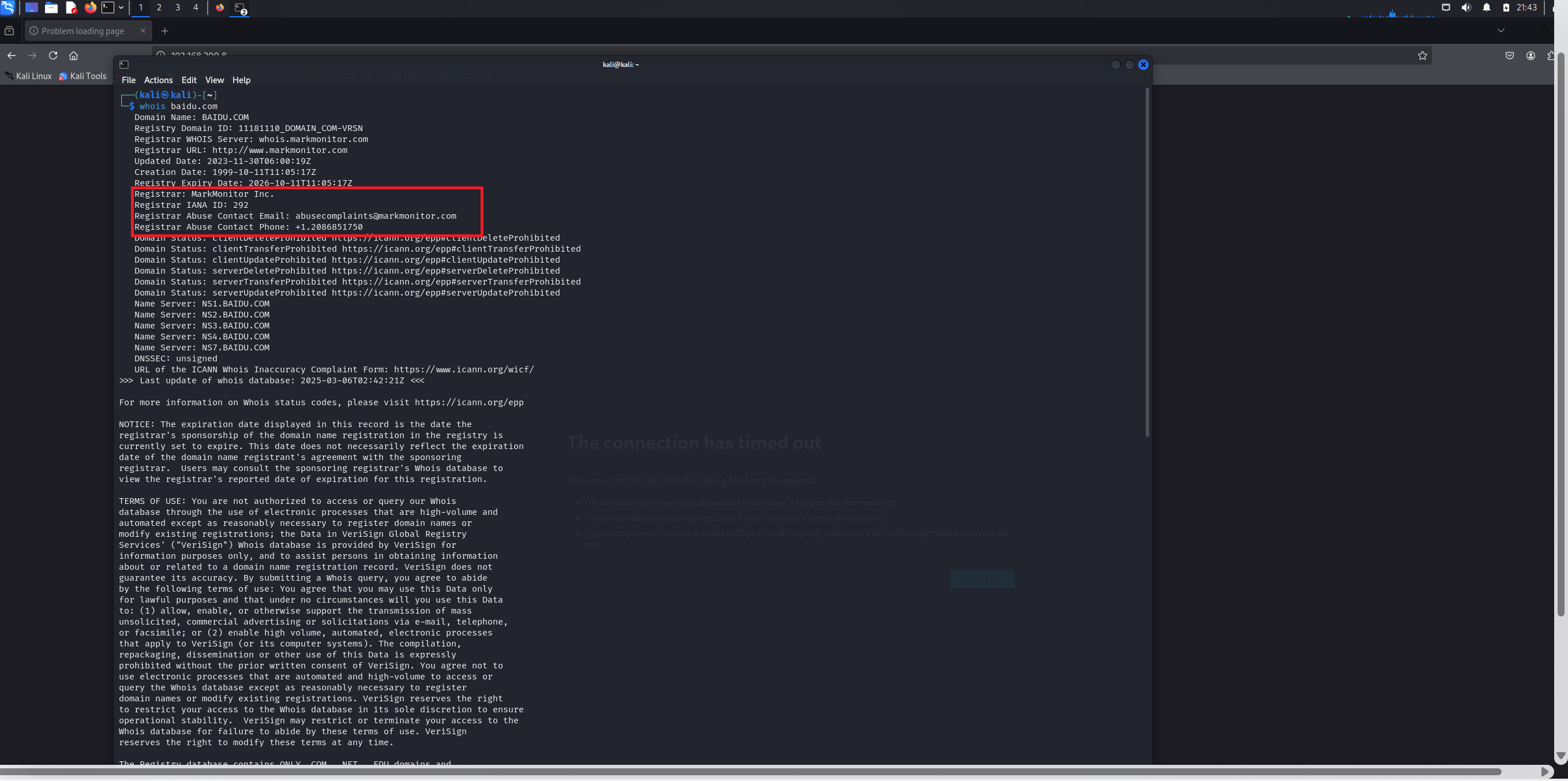Viewport: 1568px width, 781px height.
Task: Click the Firefox launcher in the top panel
Action: 90,8
